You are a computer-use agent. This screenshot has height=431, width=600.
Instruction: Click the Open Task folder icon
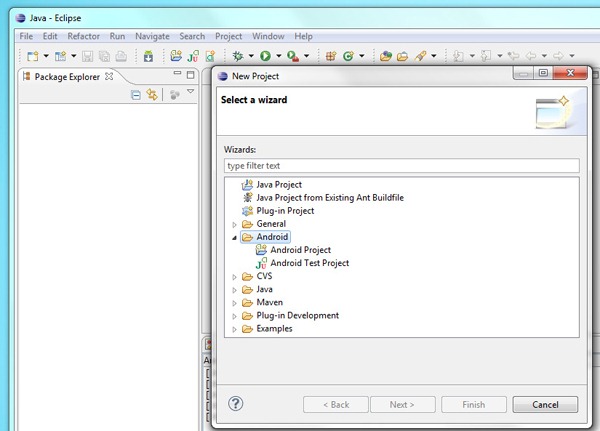[402, 56]
